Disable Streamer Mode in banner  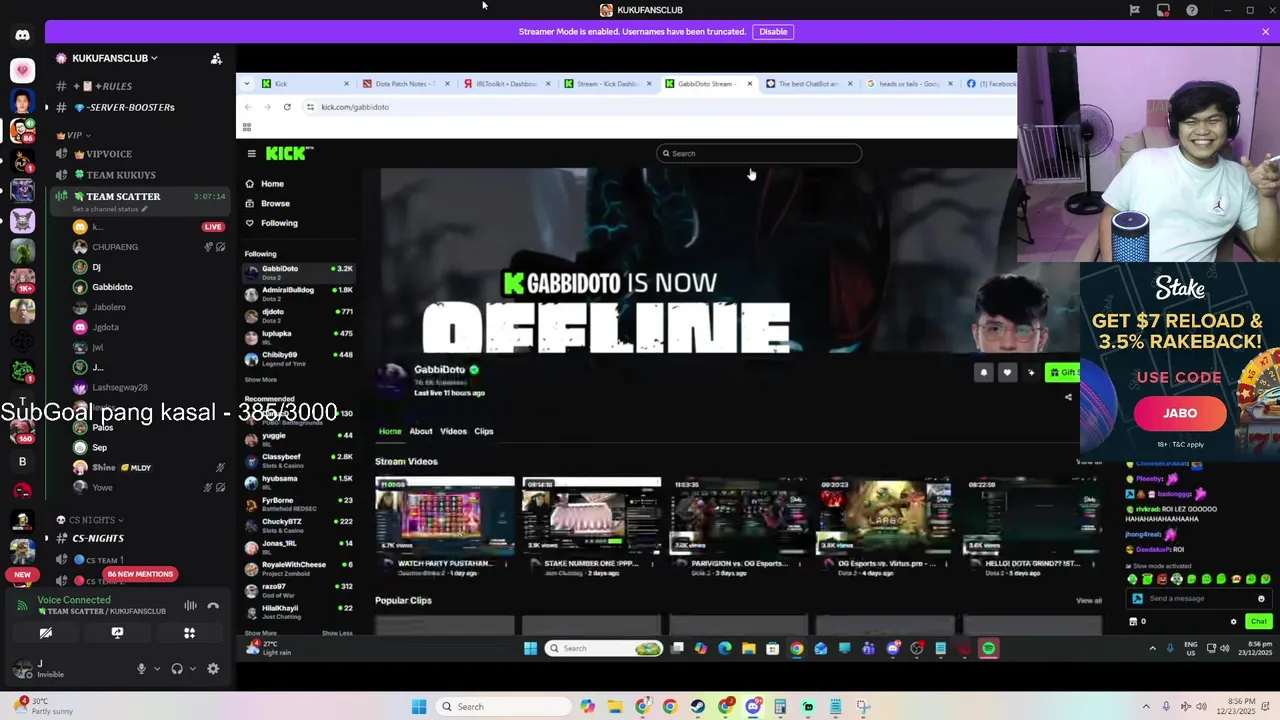pyautogui.click(x=773, y=31)
